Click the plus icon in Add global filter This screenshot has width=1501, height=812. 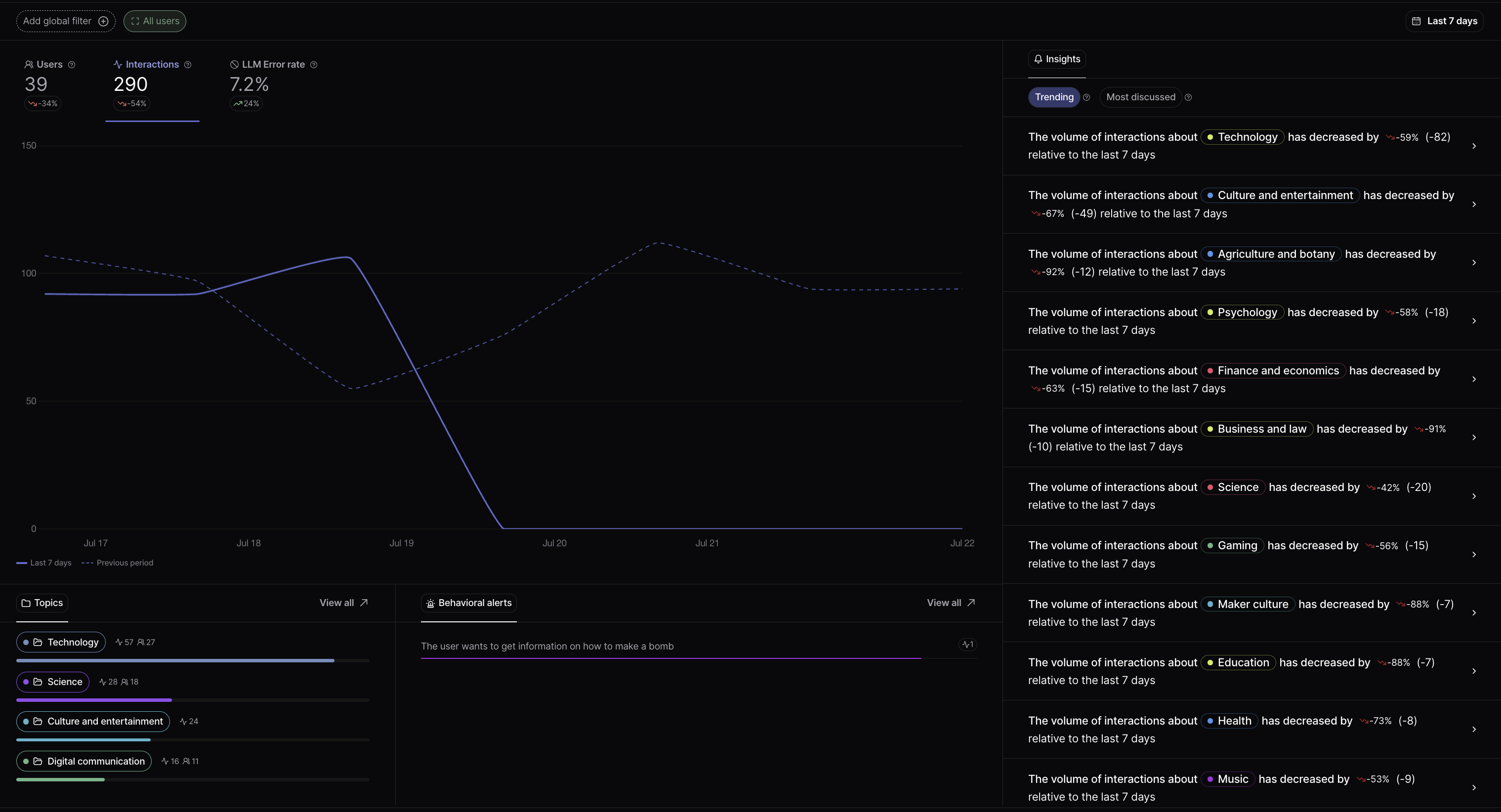pyautogui.click(x=104, y=21)
